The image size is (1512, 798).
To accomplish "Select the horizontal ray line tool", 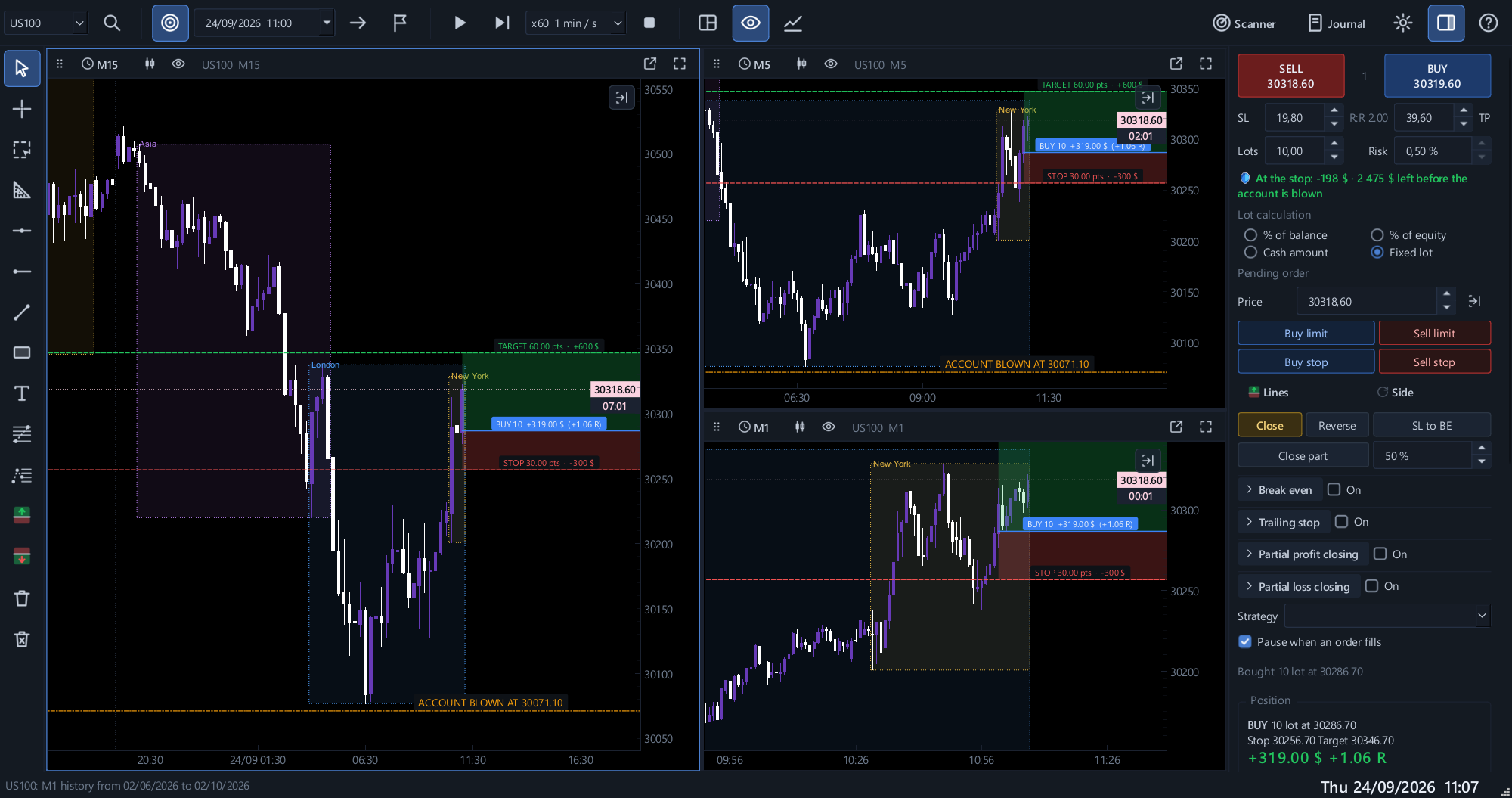I will click(x=22, y=271).
